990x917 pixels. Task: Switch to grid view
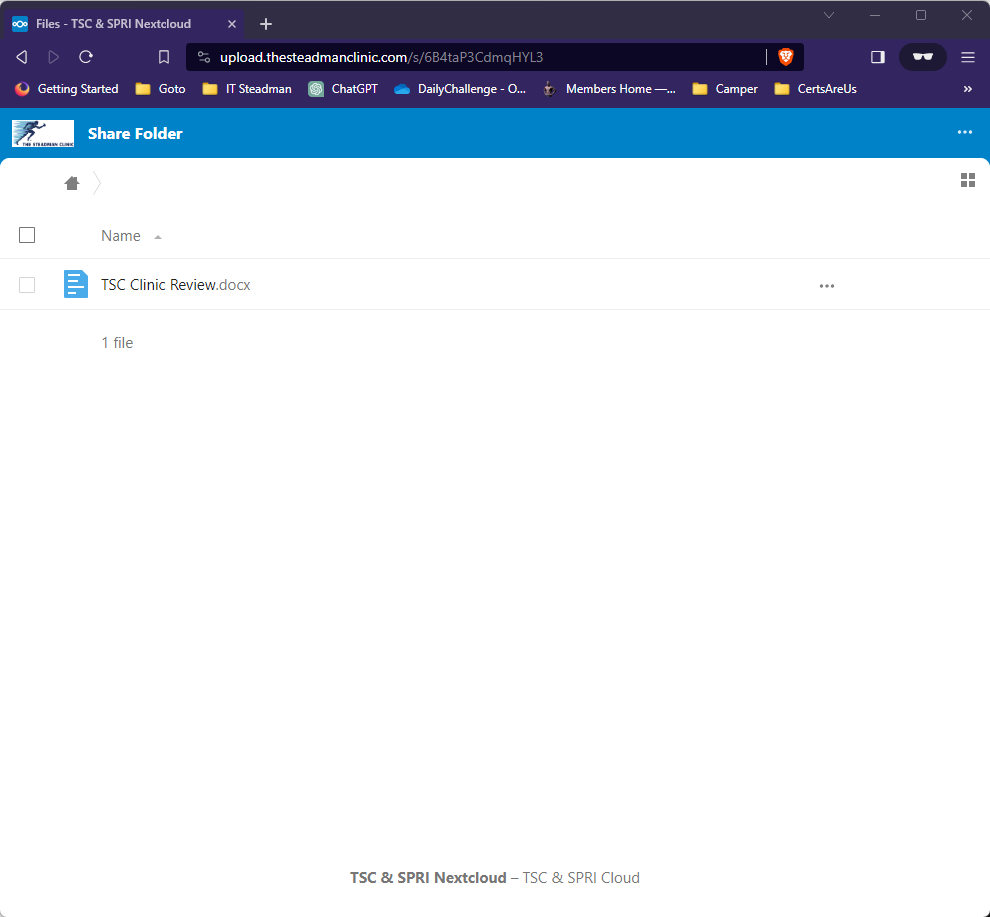(968, 181)
